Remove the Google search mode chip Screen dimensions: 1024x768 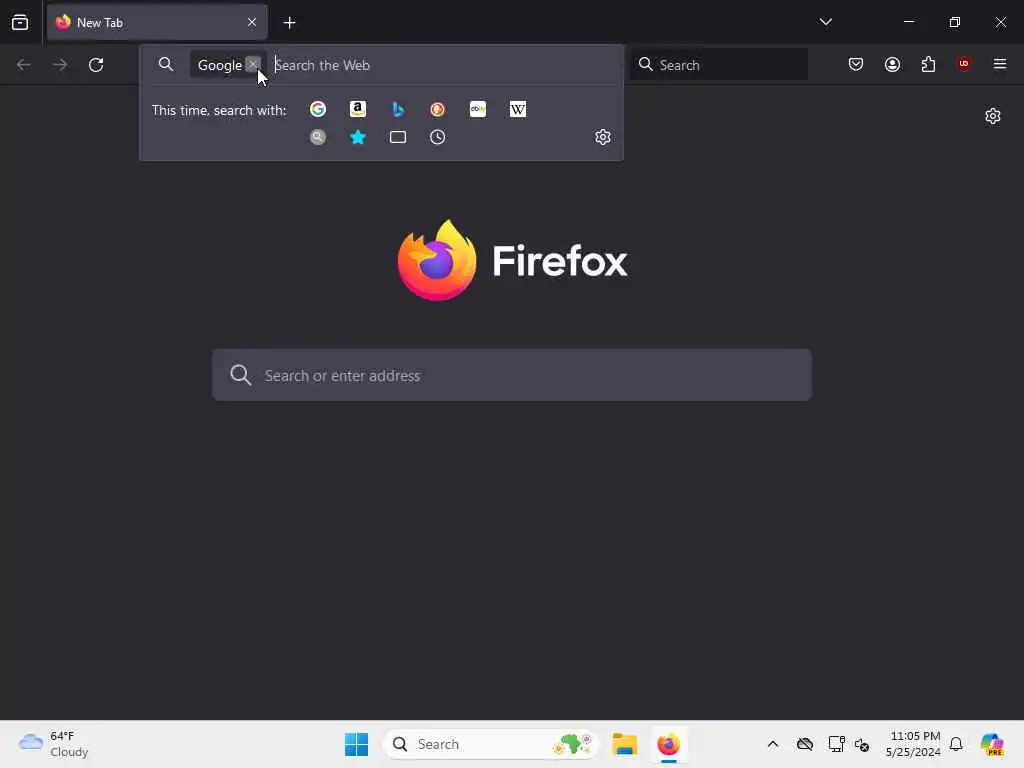click(253, 64)
